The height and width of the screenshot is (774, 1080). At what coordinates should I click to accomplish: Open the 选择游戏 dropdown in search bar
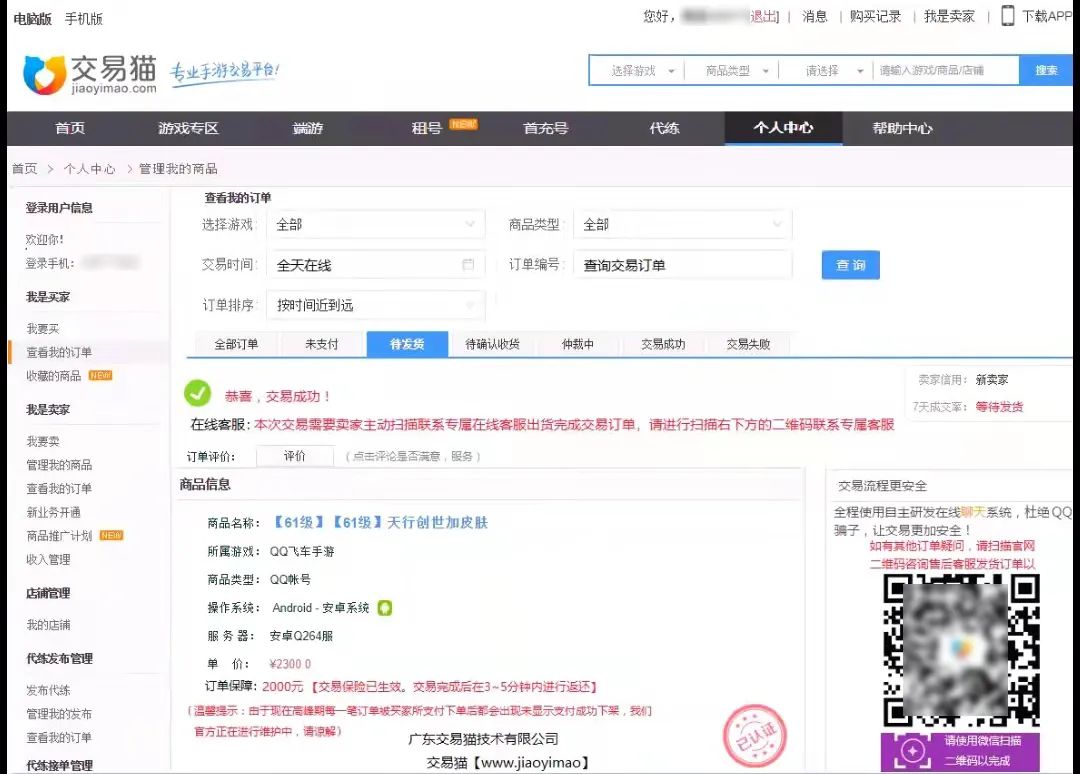[642, 70]
